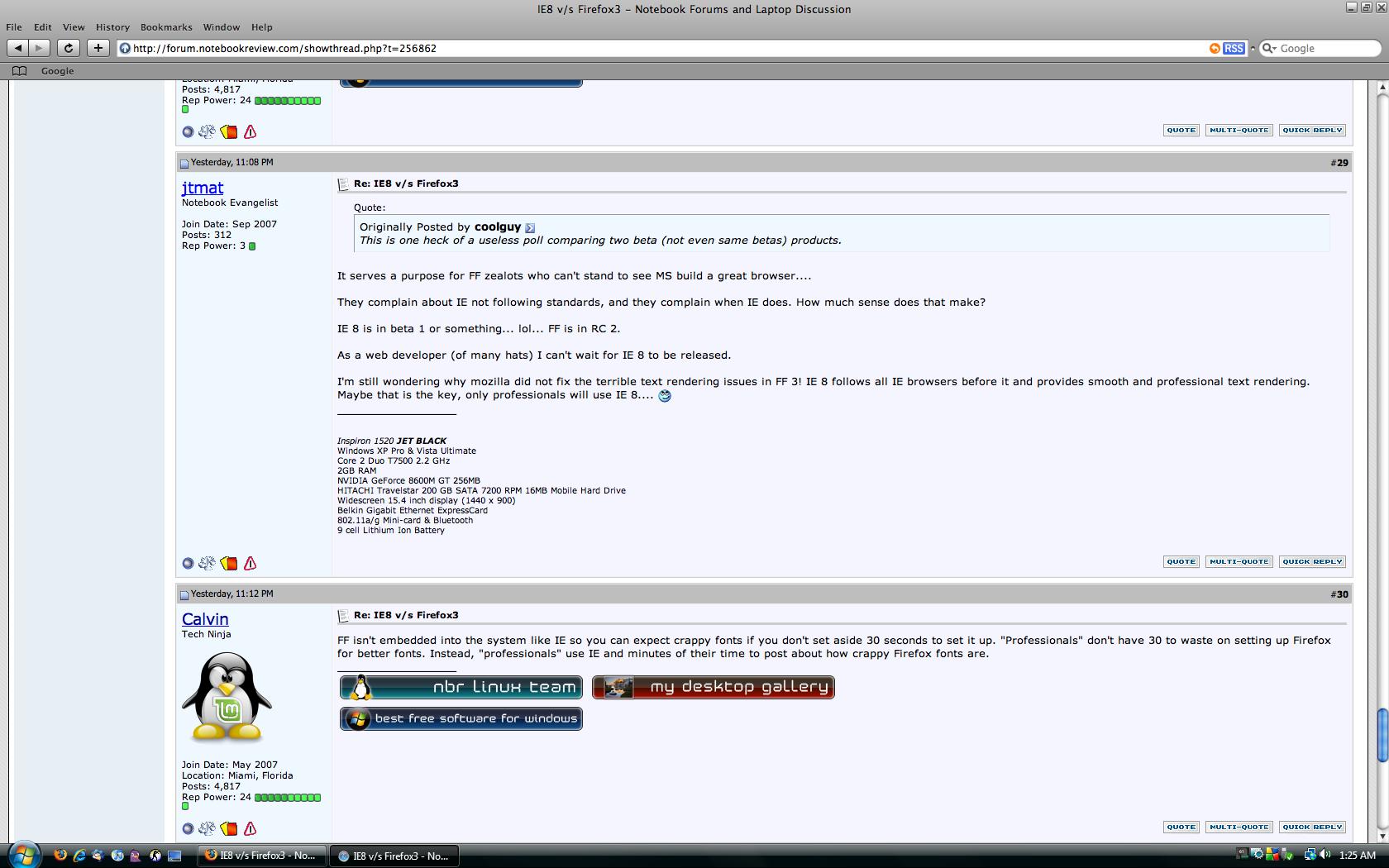Click QUOTE on jtmat's post
The height and width of the screenshot is (868, 1389).
[1181, 562]
